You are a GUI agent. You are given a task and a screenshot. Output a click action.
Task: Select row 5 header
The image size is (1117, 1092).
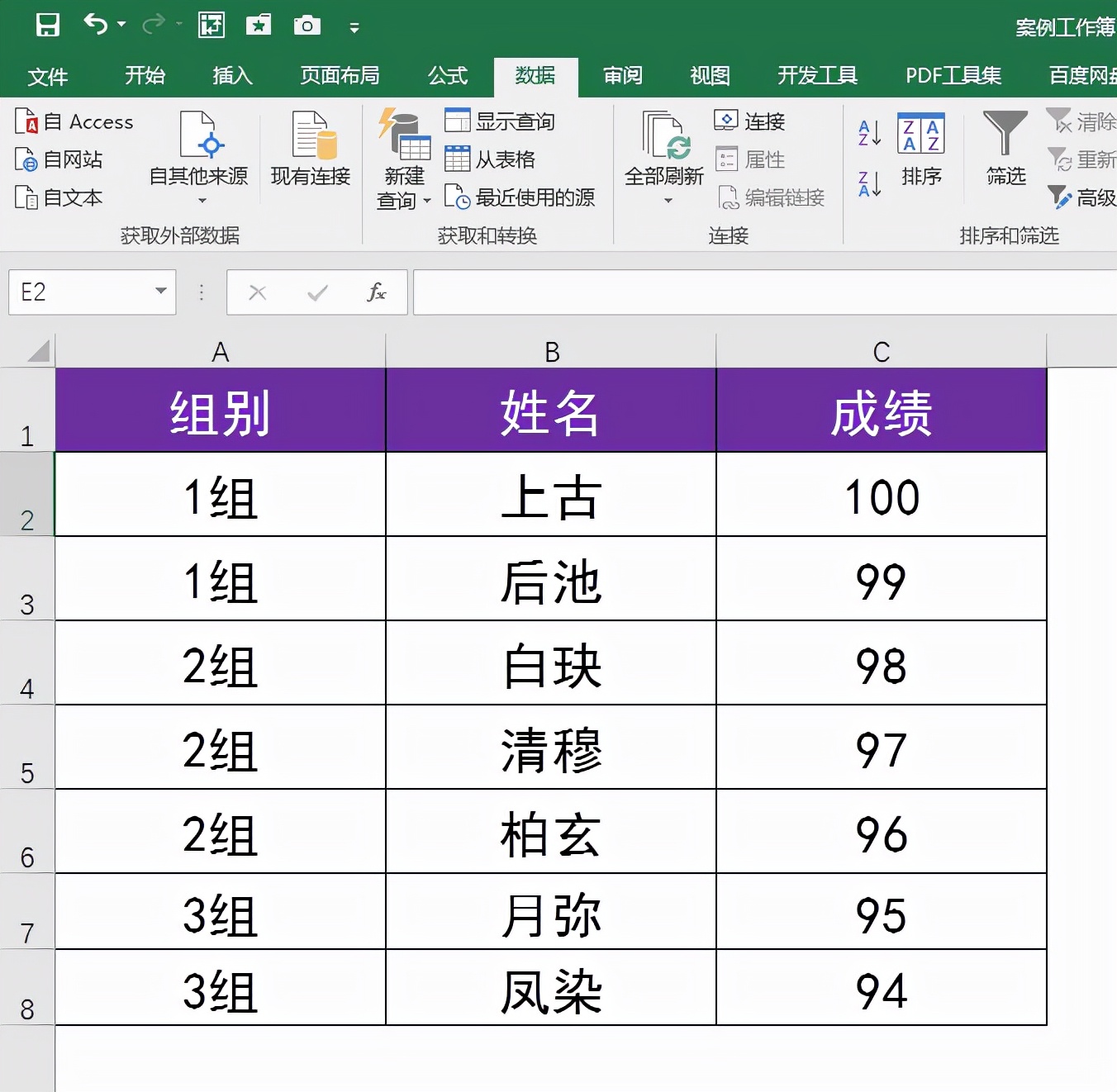[27, 748]
